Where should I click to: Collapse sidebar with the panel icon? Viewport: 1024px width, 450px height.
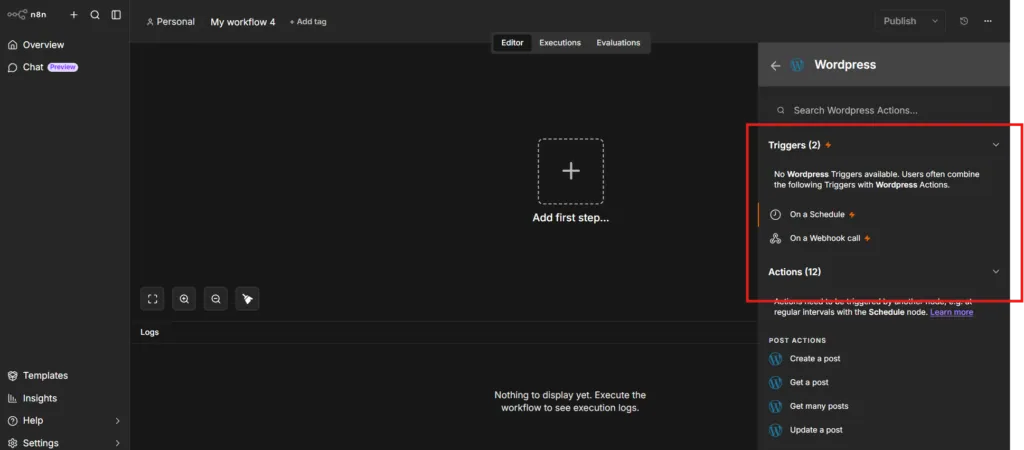(x=116, y=14)
